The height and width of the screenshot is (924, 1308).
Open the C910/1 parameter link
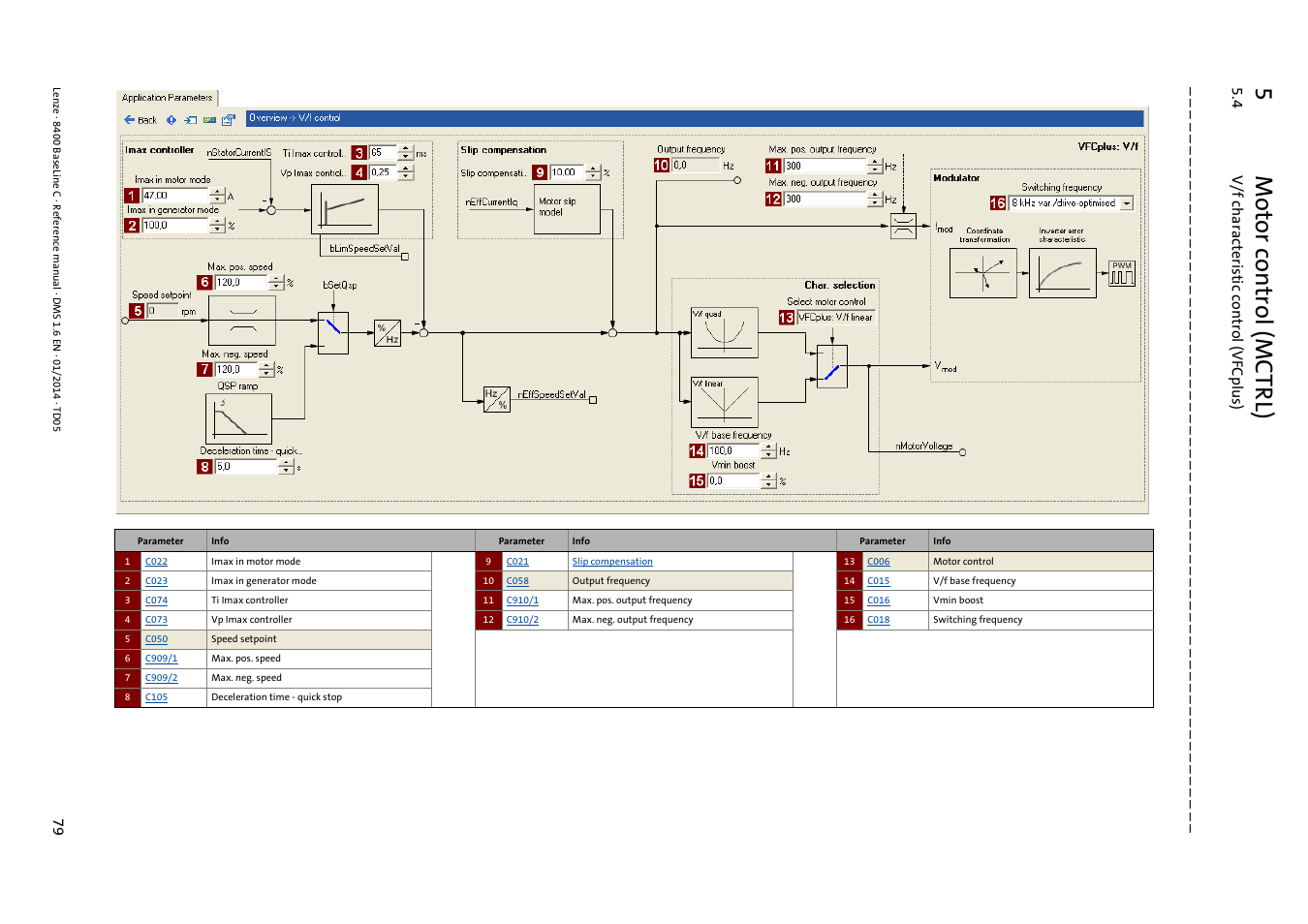(x=522, y=601)
